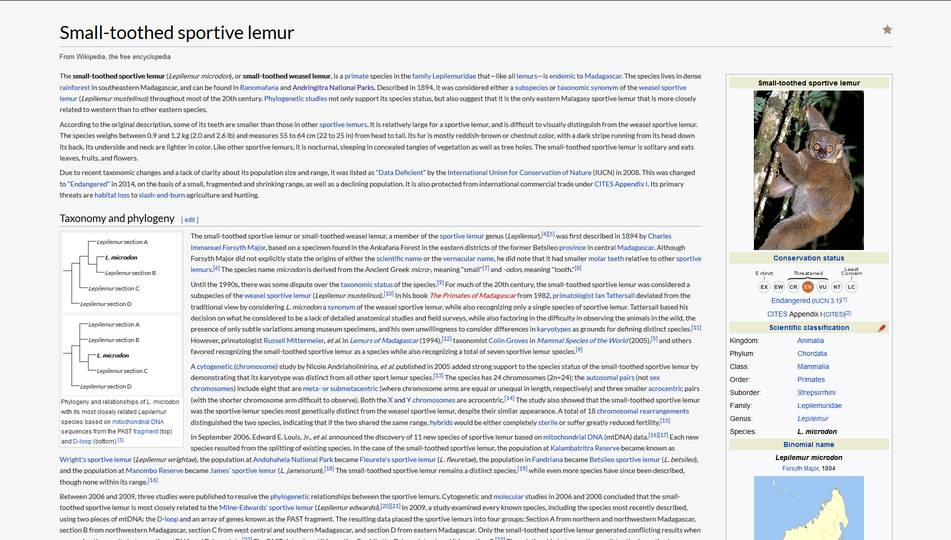Follow the 'taxonomic synonym' link

588,87
